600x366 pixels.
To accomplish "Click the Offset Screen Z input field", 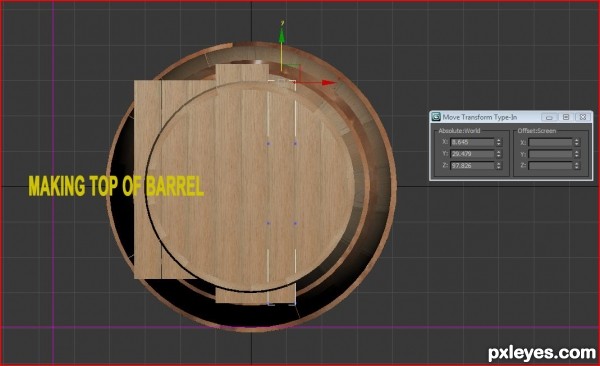I will pos(550,166).
